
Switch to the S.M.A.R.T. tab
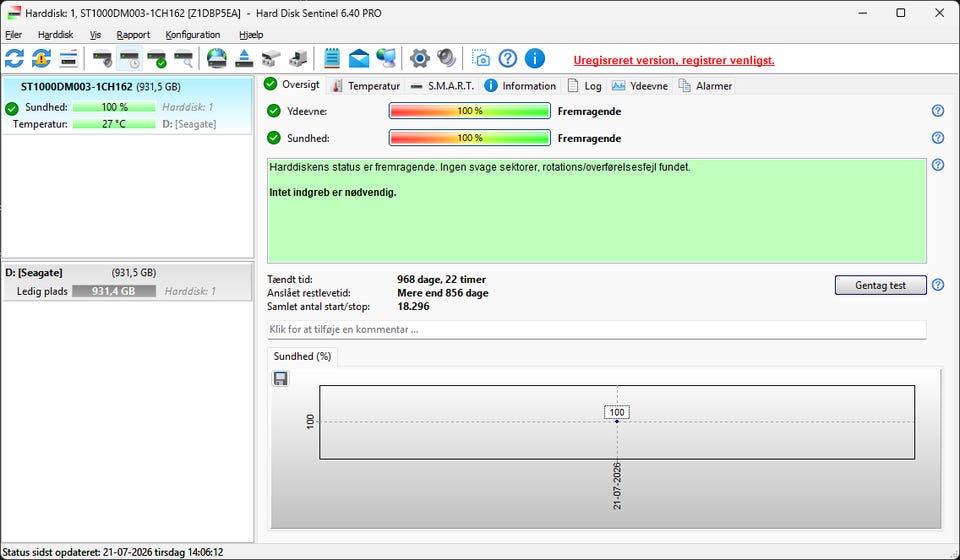click(443, 86)
